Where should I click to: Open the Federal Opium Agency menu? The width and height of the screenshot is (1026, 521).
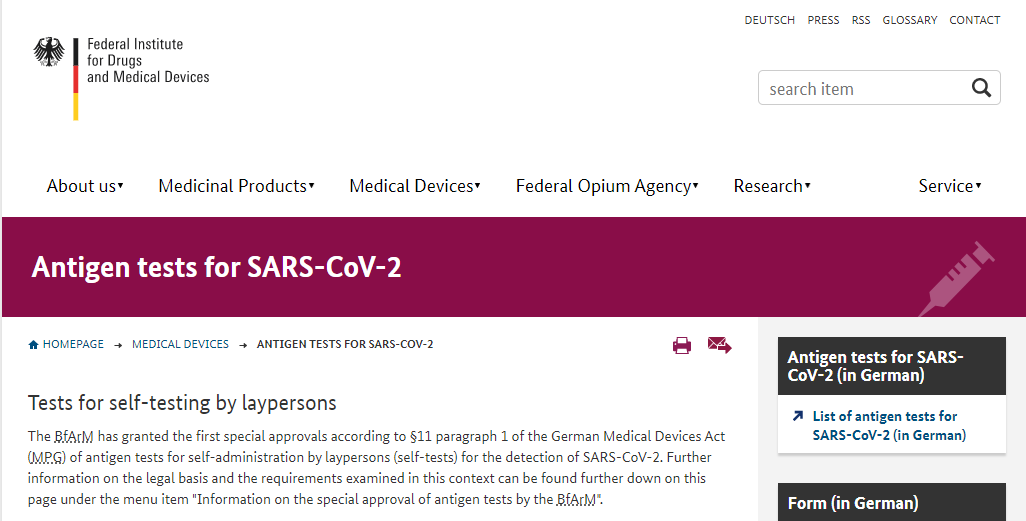tap(607, 186)
